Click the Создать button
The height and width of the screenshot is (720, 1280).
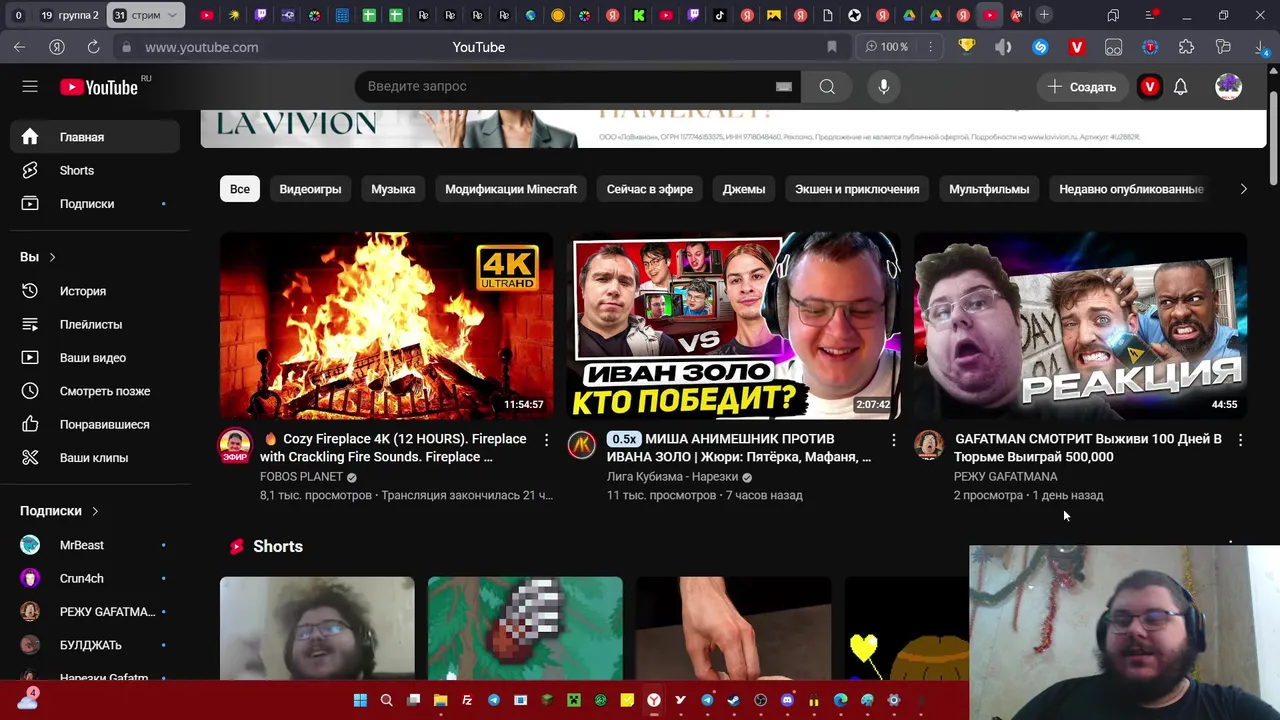point(1082,87)
